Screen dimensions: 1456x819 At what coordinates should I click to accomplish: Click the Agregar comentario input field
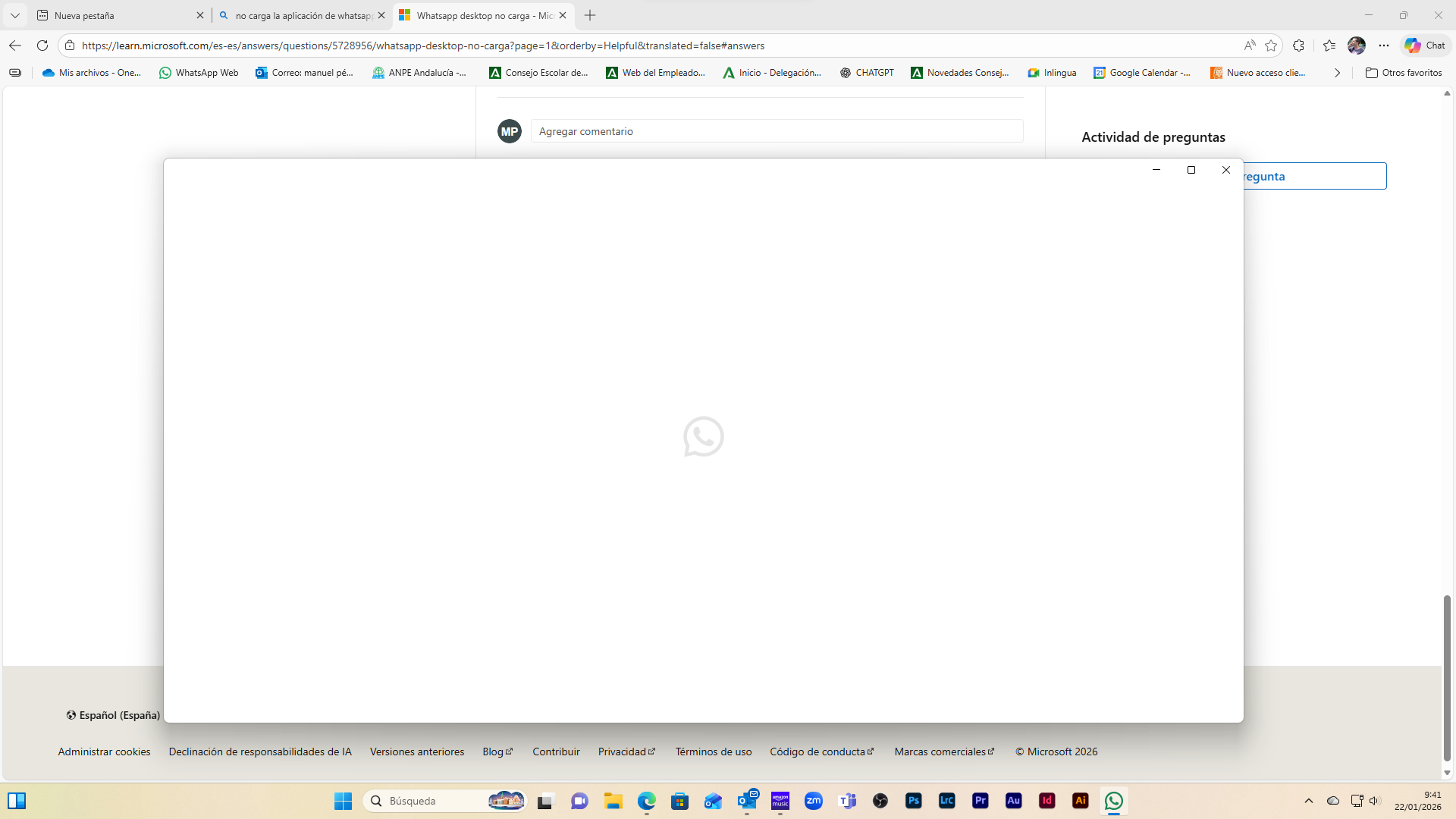click(x=777, y=131)
